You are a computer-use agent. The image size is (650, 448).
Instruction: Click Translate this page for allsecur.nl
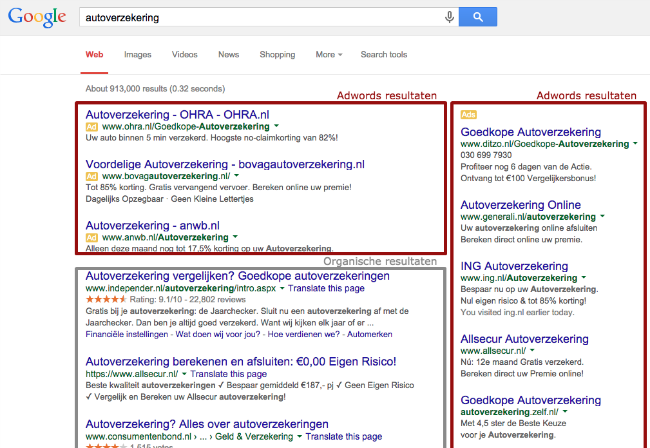(228, 374)
